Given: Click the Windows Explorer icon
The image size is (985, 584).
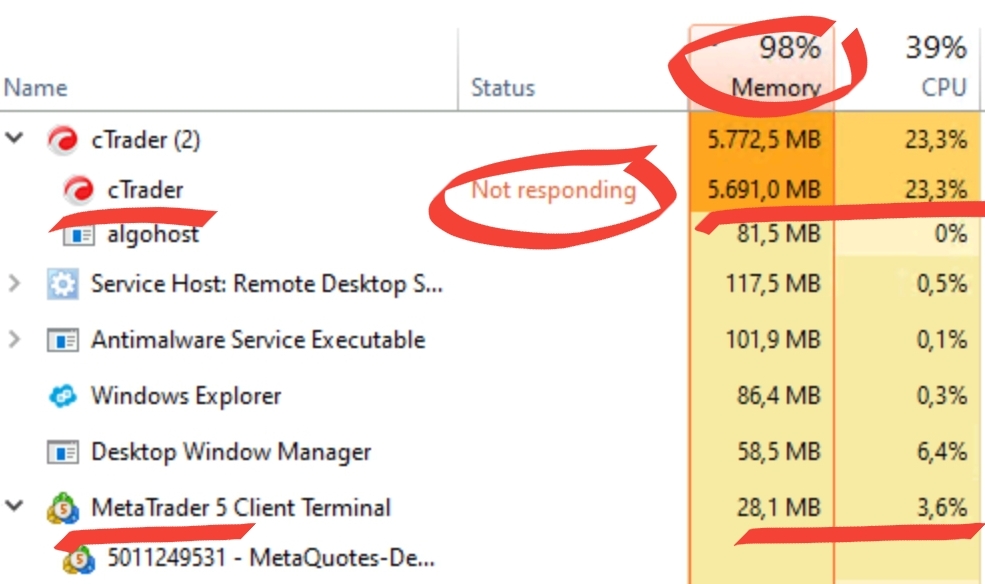Looking at the screenshot, I should pyautogui.click(x=63, y=396).
